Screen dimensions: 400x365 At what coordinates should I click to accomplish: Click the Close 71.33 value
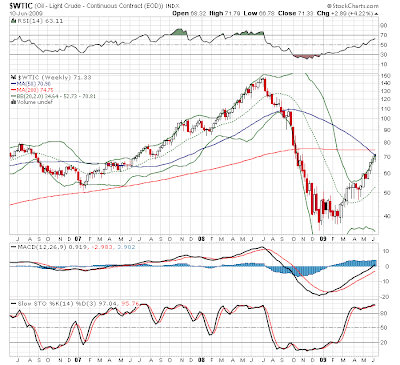click(296, 13)
